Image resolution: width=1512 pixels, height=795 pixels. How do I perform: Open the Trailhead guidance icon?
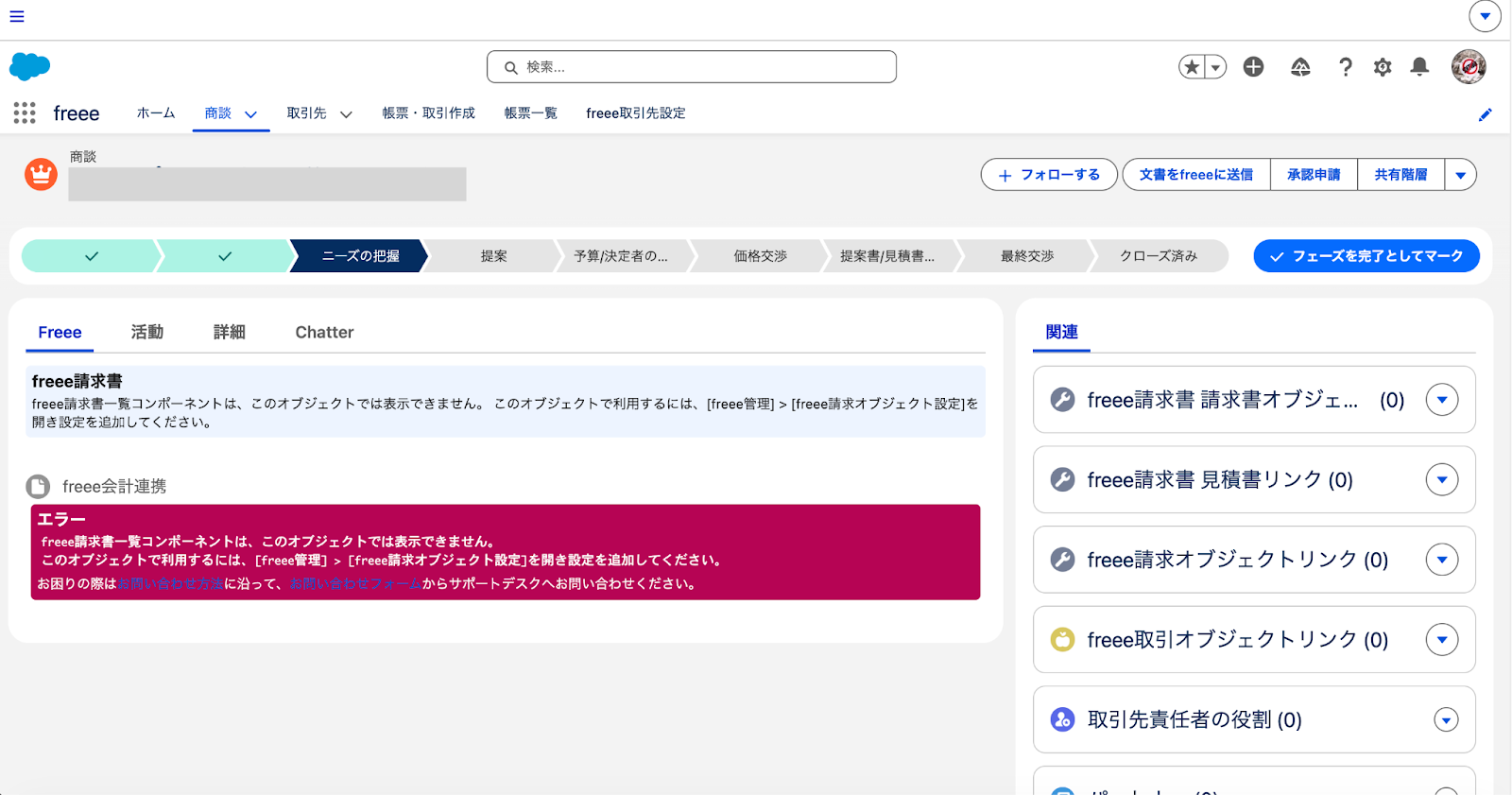click(1300, 66)
